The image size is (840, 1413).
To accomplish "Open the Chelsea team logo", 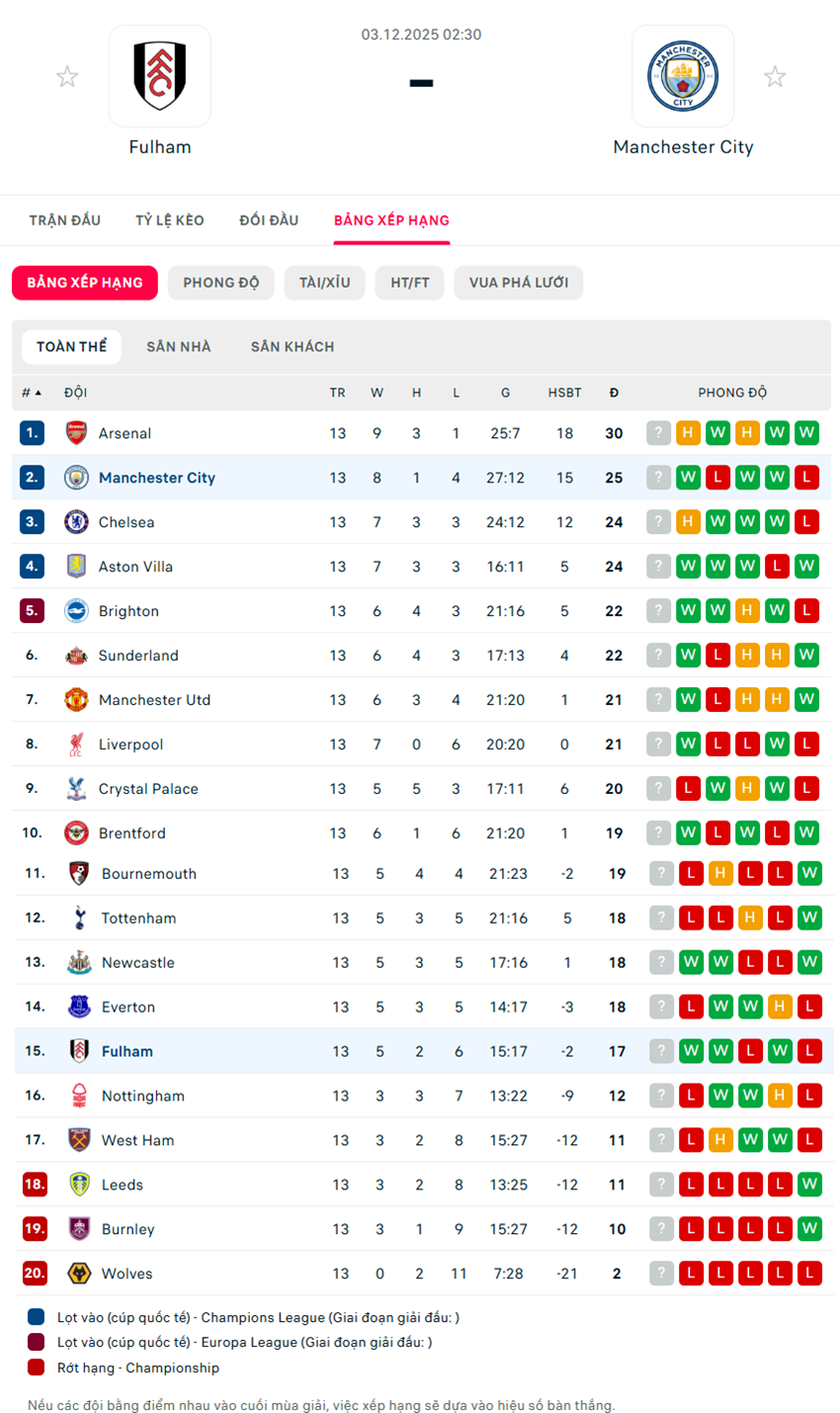I will [76, 522].
